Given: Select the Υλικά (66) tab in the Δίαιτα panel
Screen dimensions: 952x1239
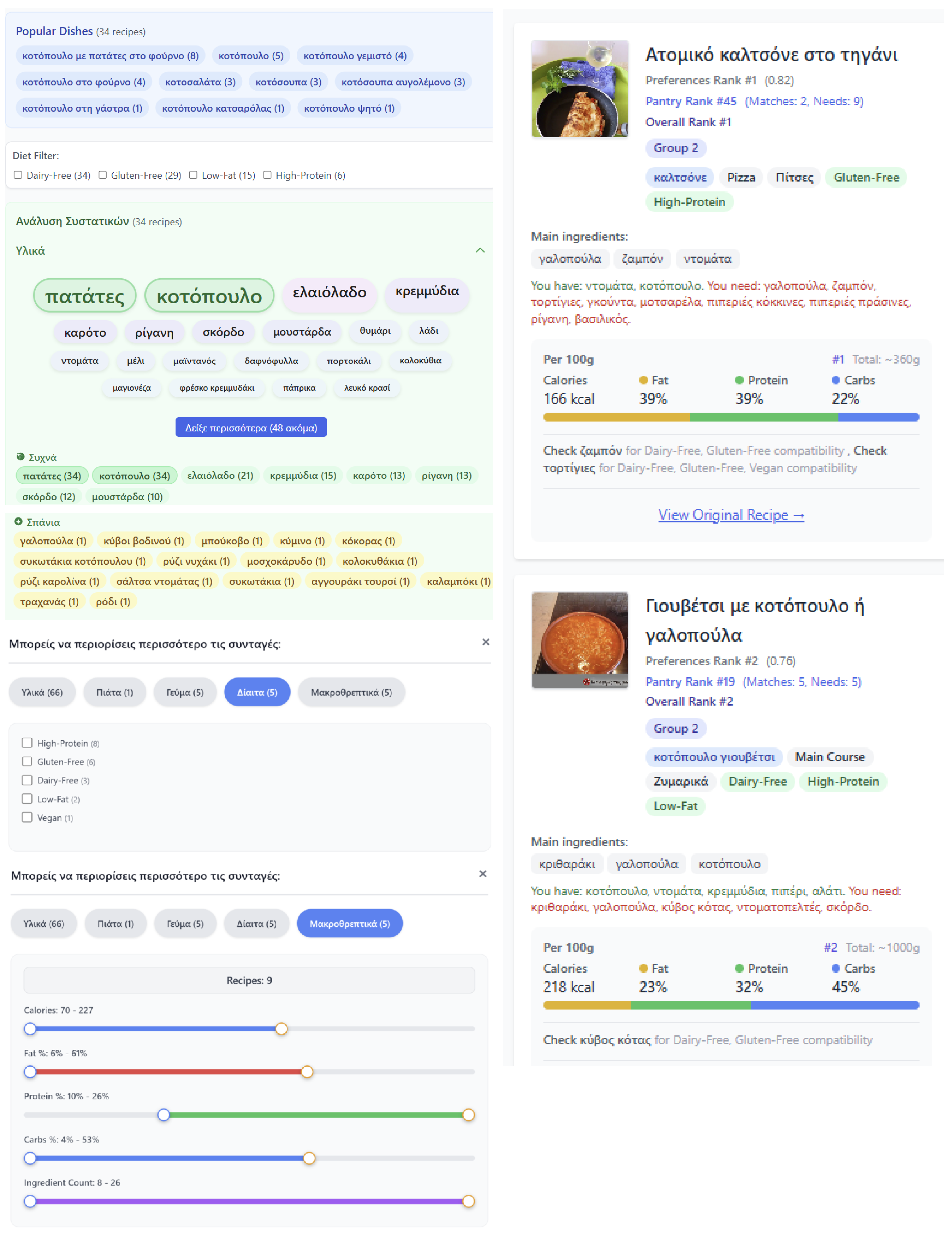Looking at the screenshot, I should pos(42,692).
